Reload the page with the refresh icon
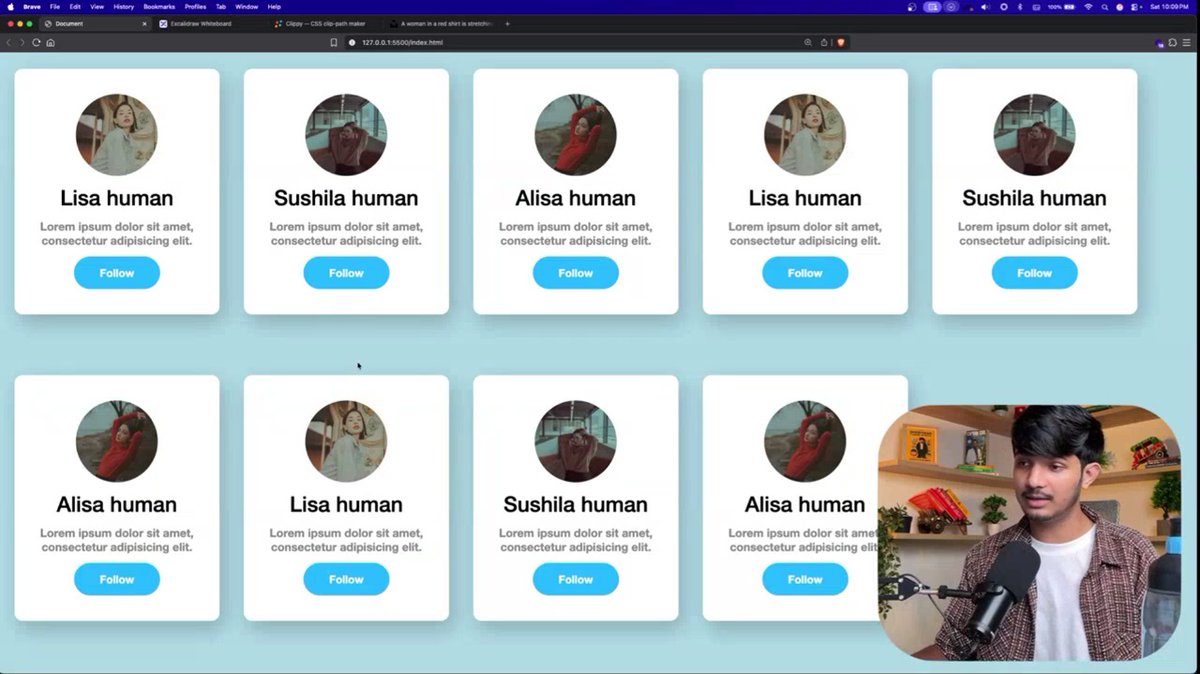This screenshot has width=1200, height=674. [36, 42]
